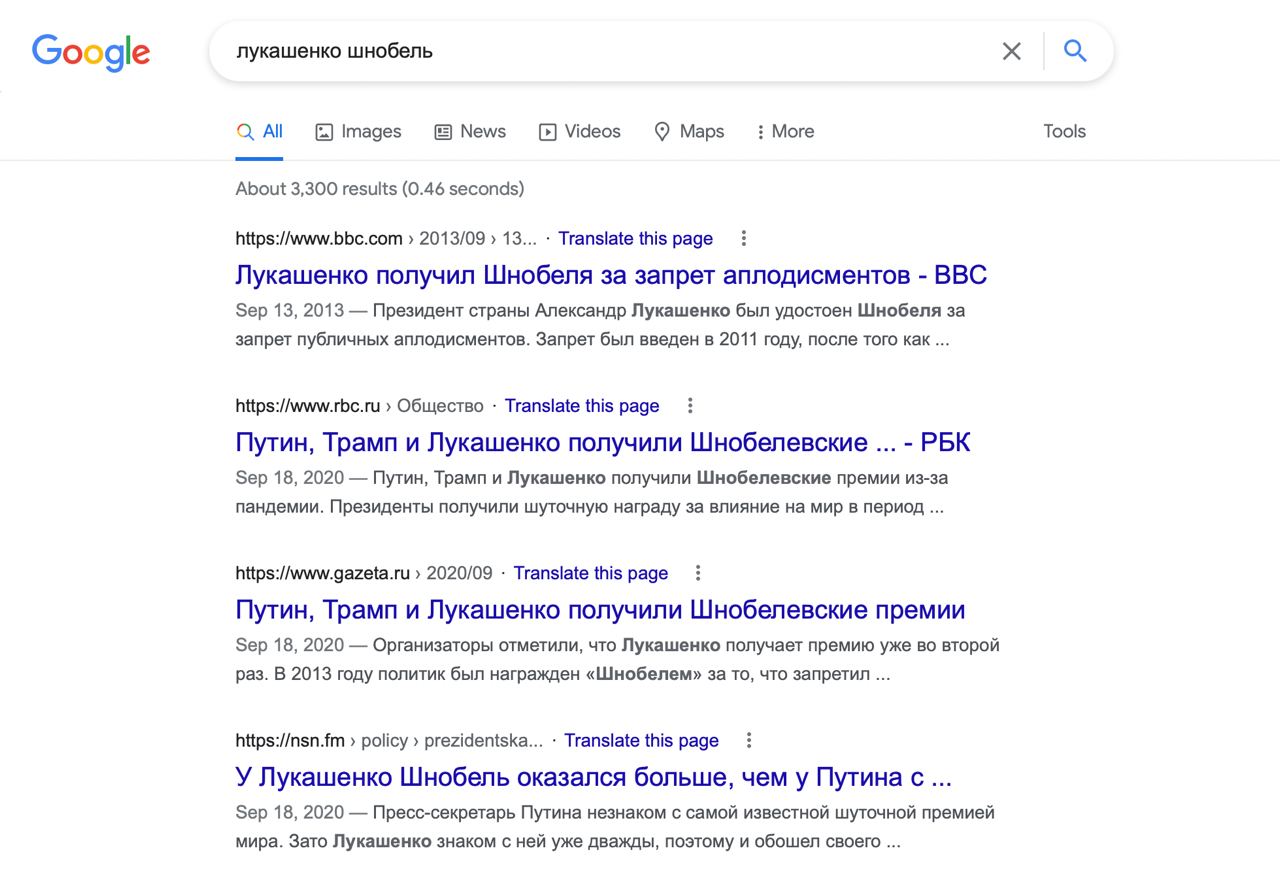
Task: Translate the gazeta.ru result page
Action: [x=591, y=573]
